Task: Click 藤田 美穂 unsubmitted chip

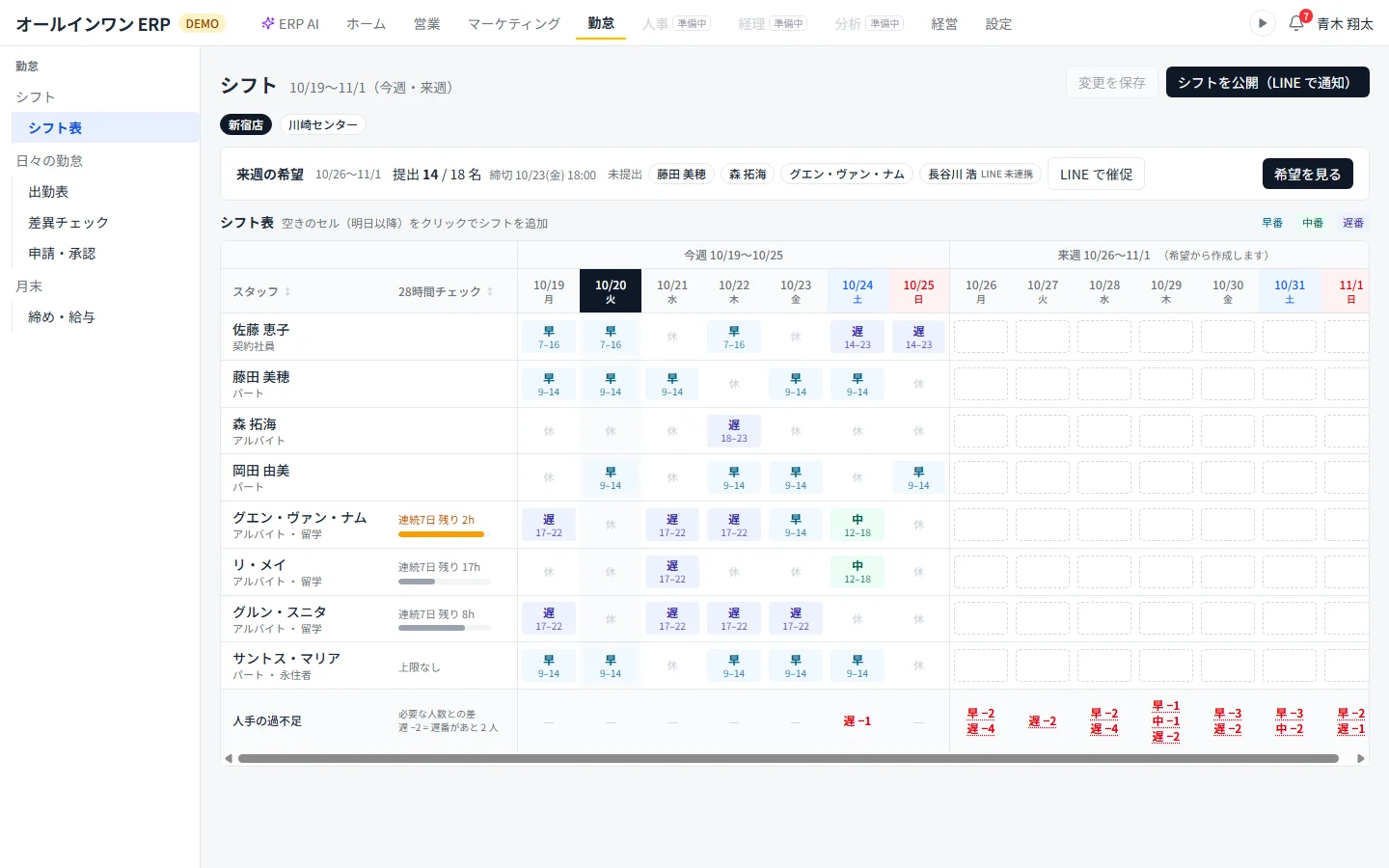Action: (682, 174)
